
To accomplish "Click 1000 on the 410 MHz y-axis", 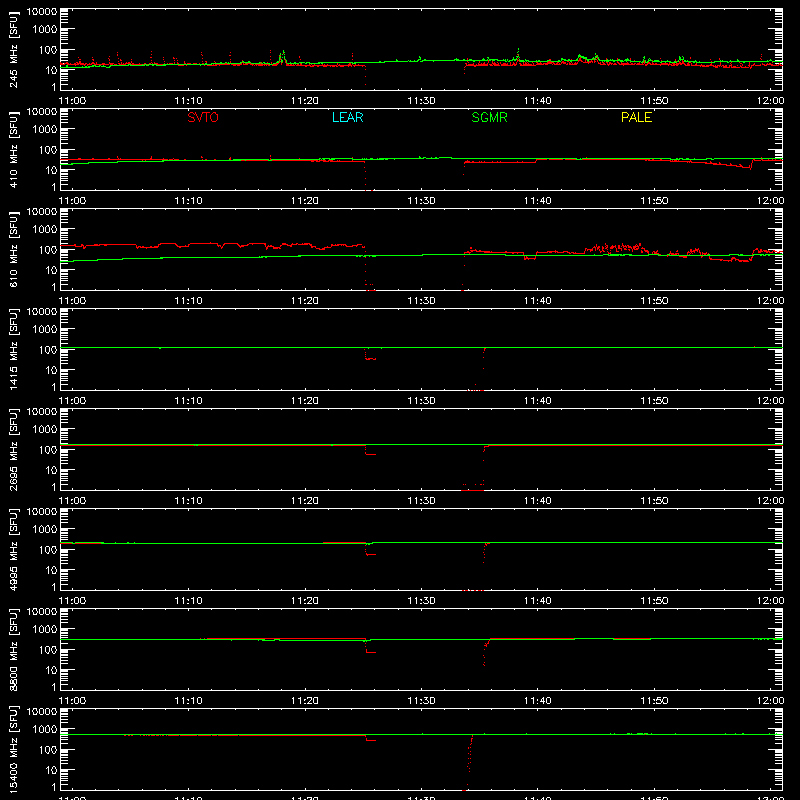I will [45, 129].
